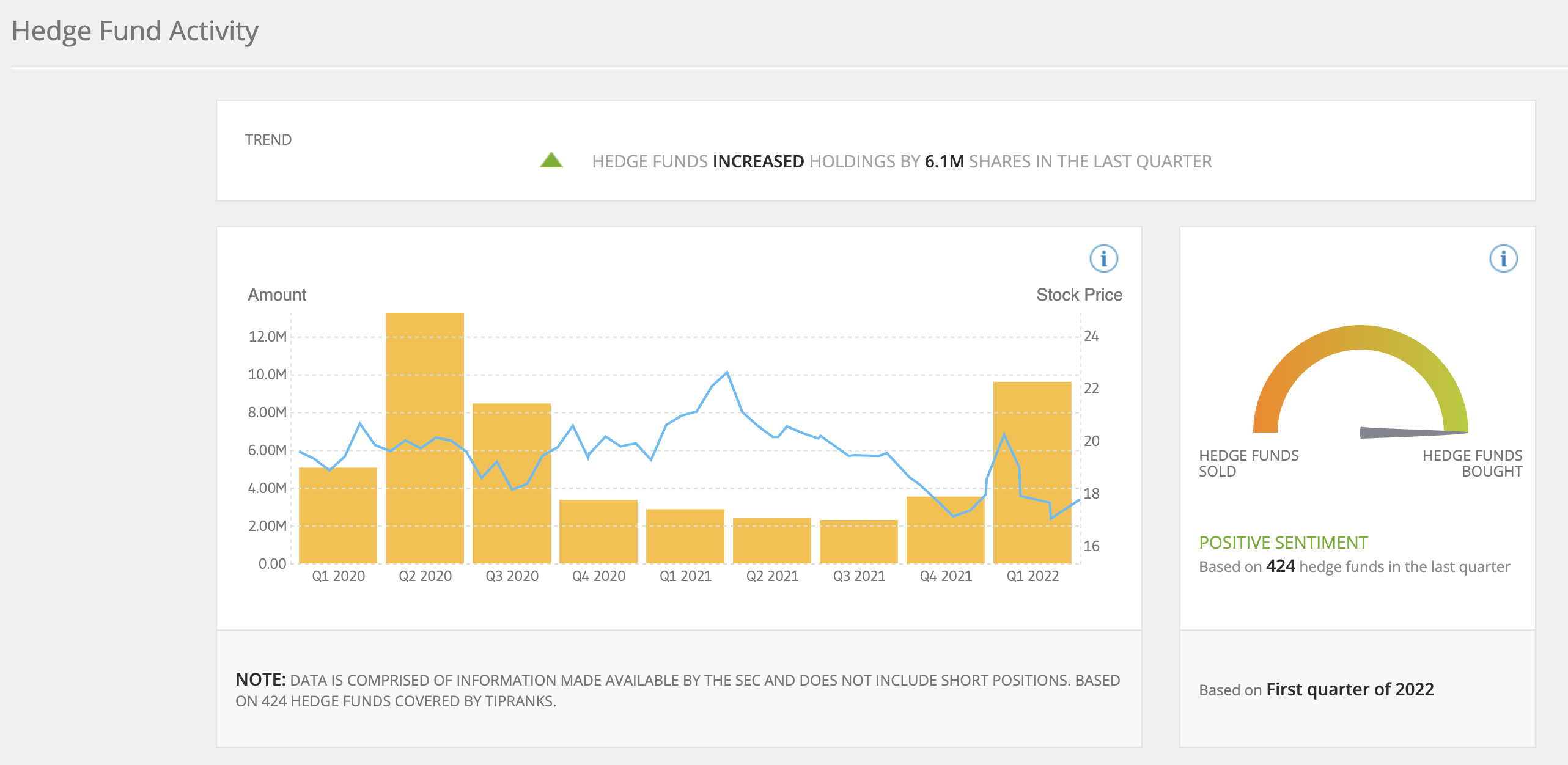Viewport: 1568px width, 765px height.
Task: Click the 'Q4 2021' x-axis label
Action: tap(946, 576)
